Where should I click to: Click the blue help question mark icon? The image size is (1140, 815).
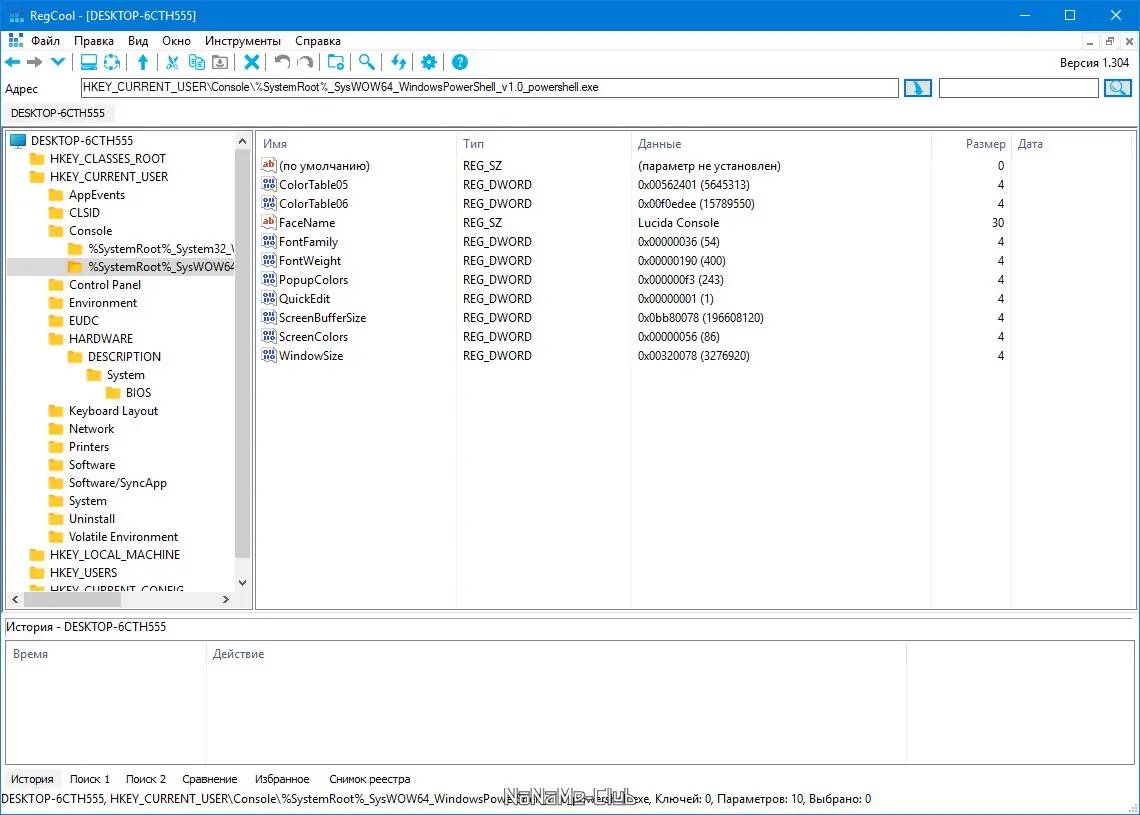pos(459,63)
